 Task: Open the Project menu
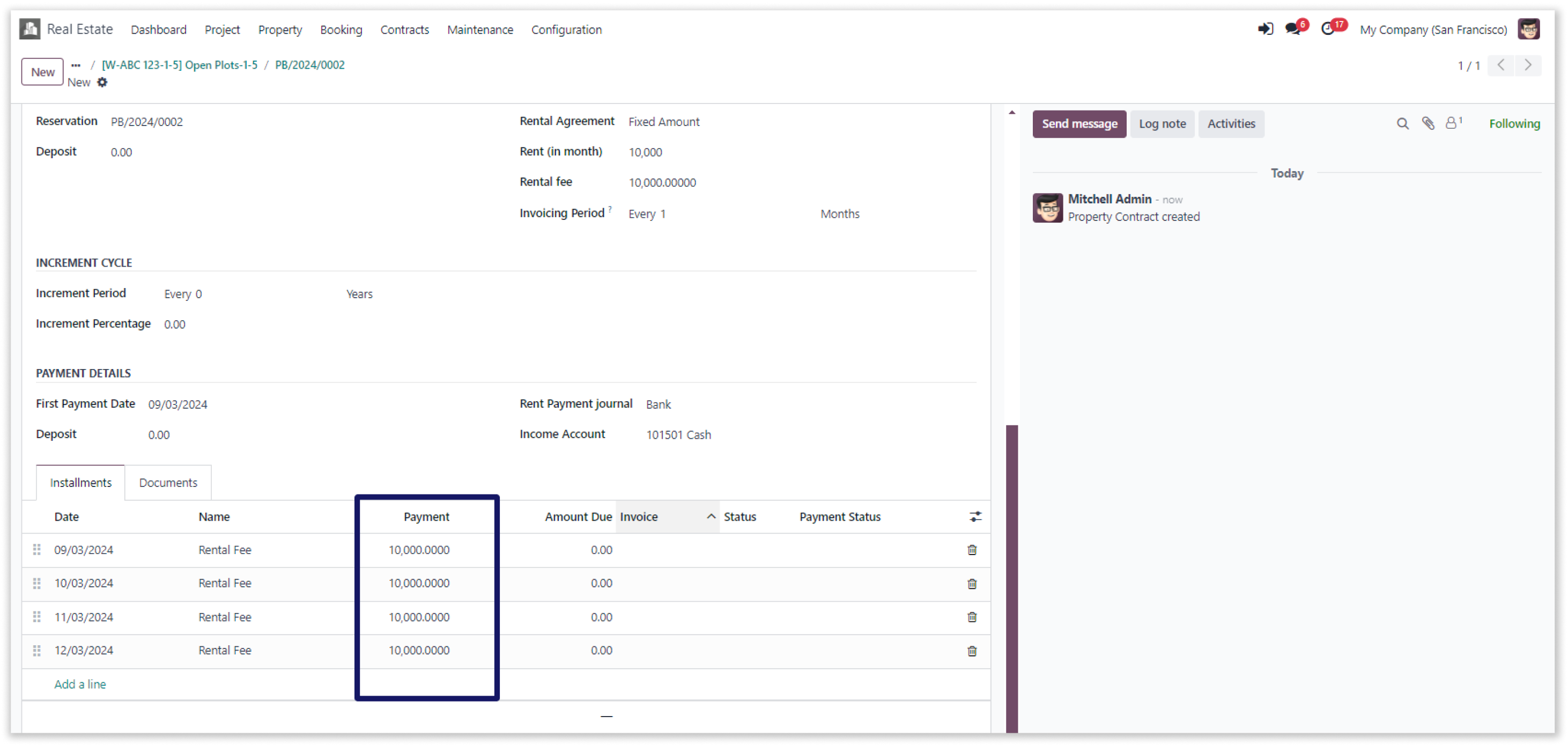click(221, 29)
